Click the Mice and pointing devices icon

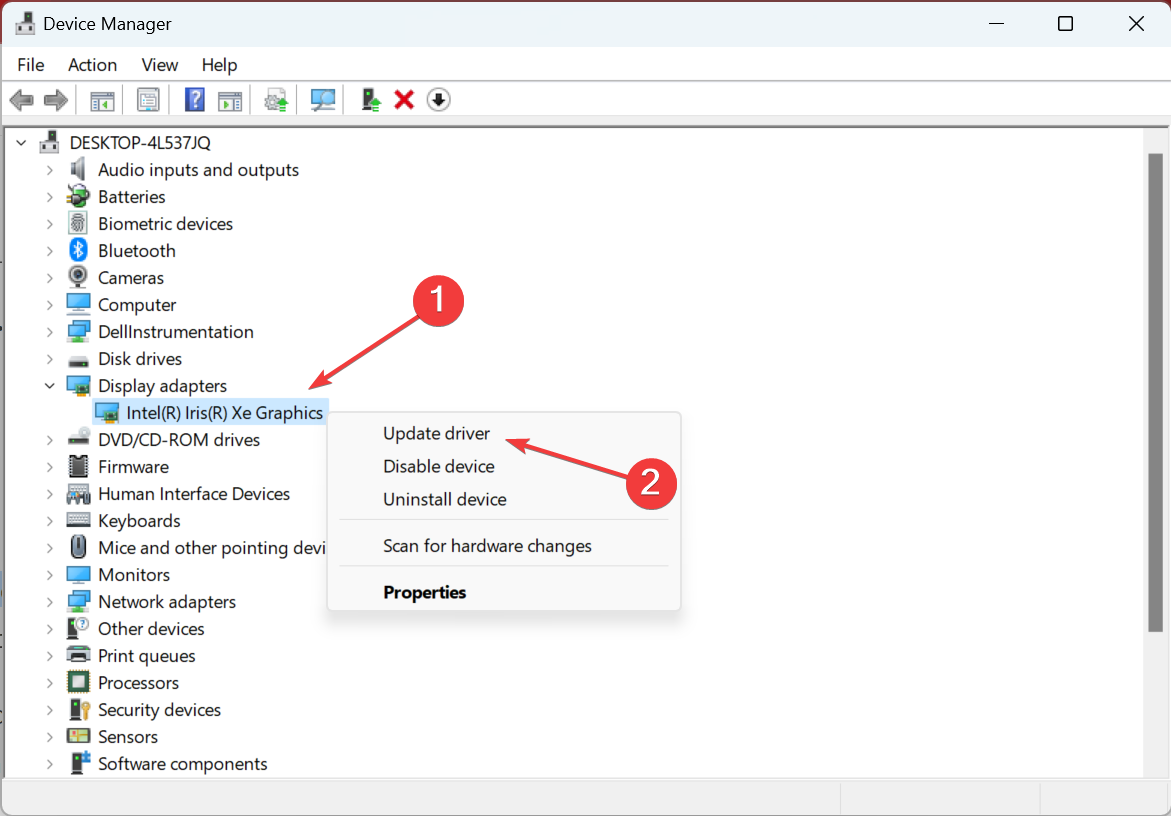pyautogui.click(x=78, y=547)
